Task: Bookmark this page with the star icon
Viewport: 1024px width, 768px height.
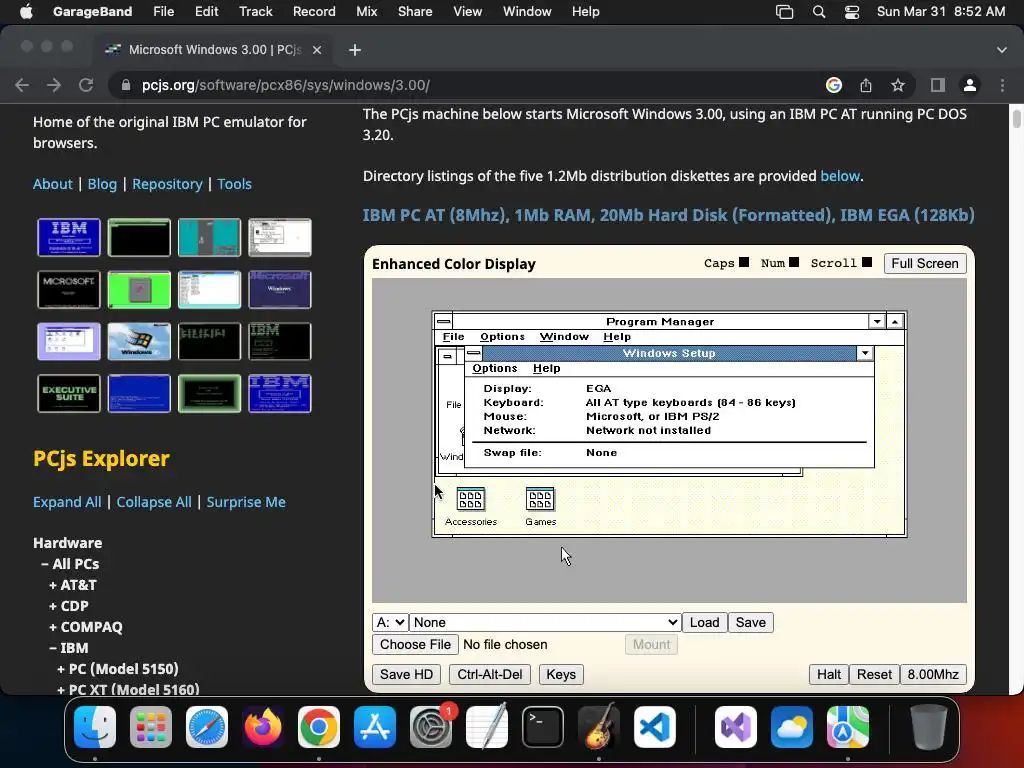Action: tap(898, 85)
